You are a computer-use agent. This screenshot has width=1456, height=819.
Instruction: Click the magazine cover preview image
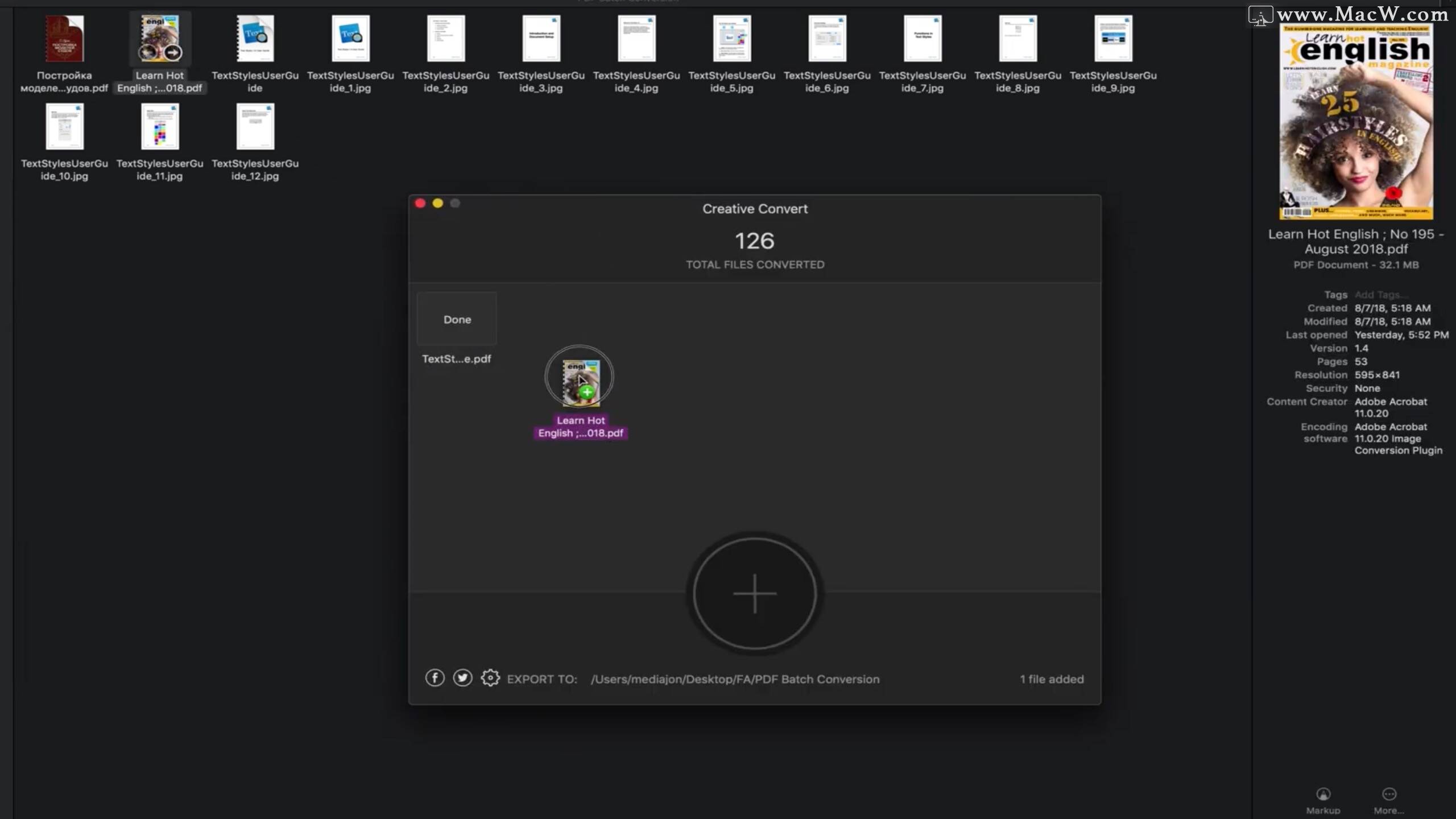(1356, 121)
